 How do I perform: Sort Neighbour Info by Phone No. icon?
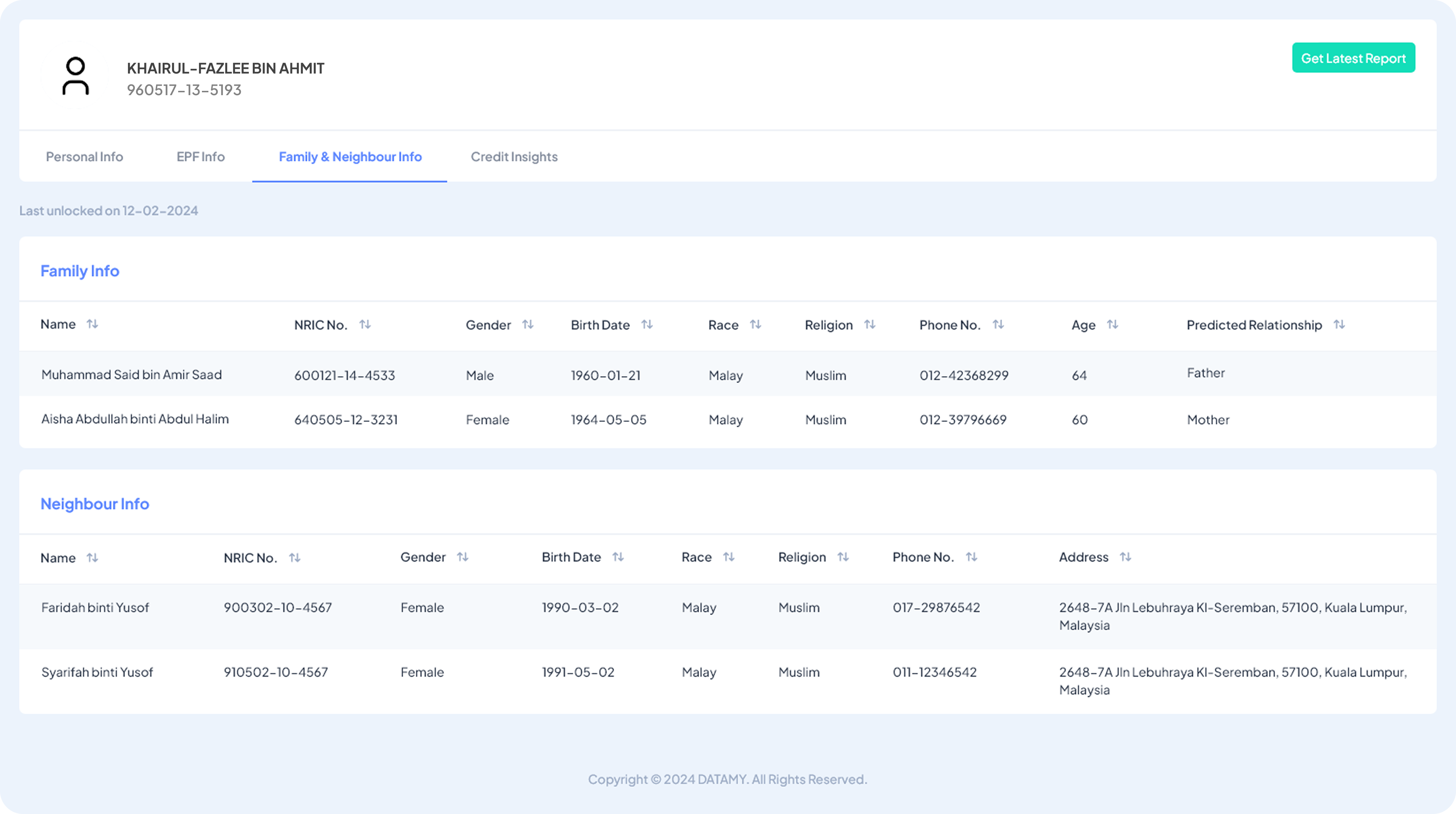coord(972,557)
